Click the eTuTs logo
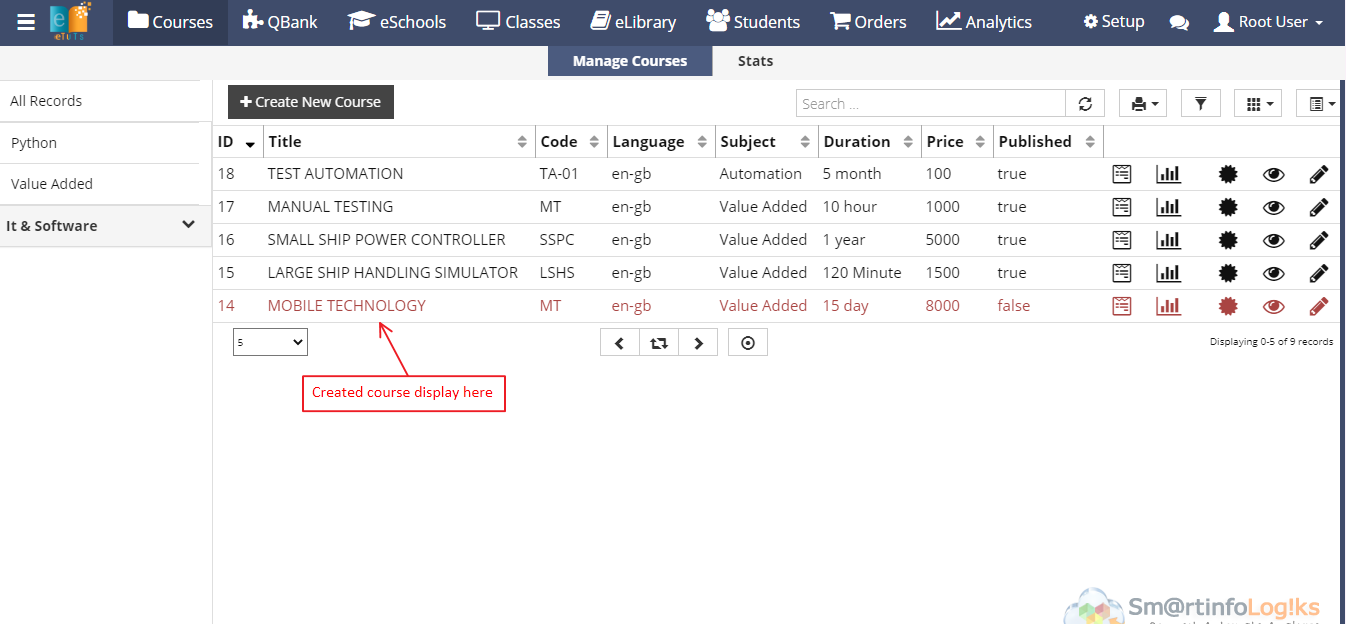Image resolution: width=1346 pixels, height=624 pixels. tap(70, 22)
